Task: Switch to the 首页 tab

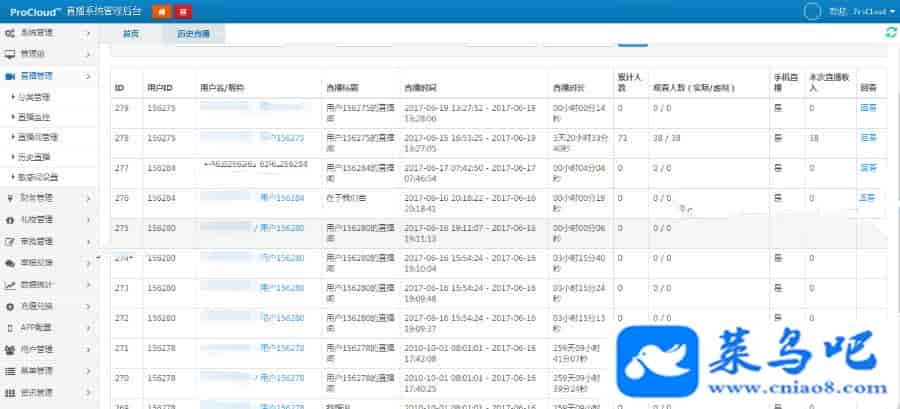Action: pyautogui.click(x=130, y=34)
